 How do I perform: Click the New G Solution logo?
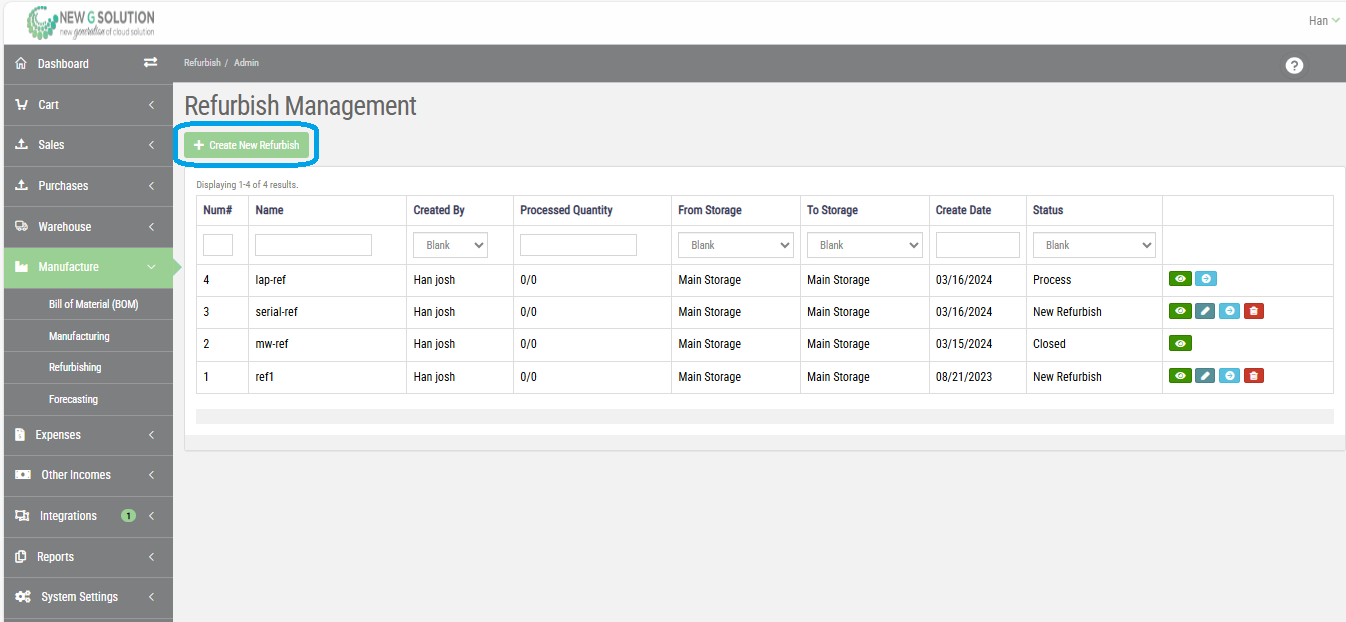(x=91, y=22)
